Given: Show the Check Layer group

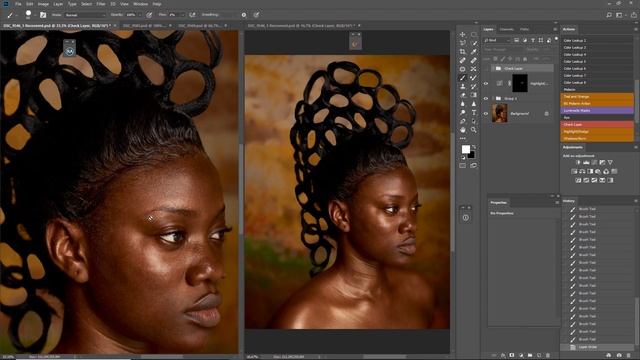Looking at the screenshot, I should (486, 69).
